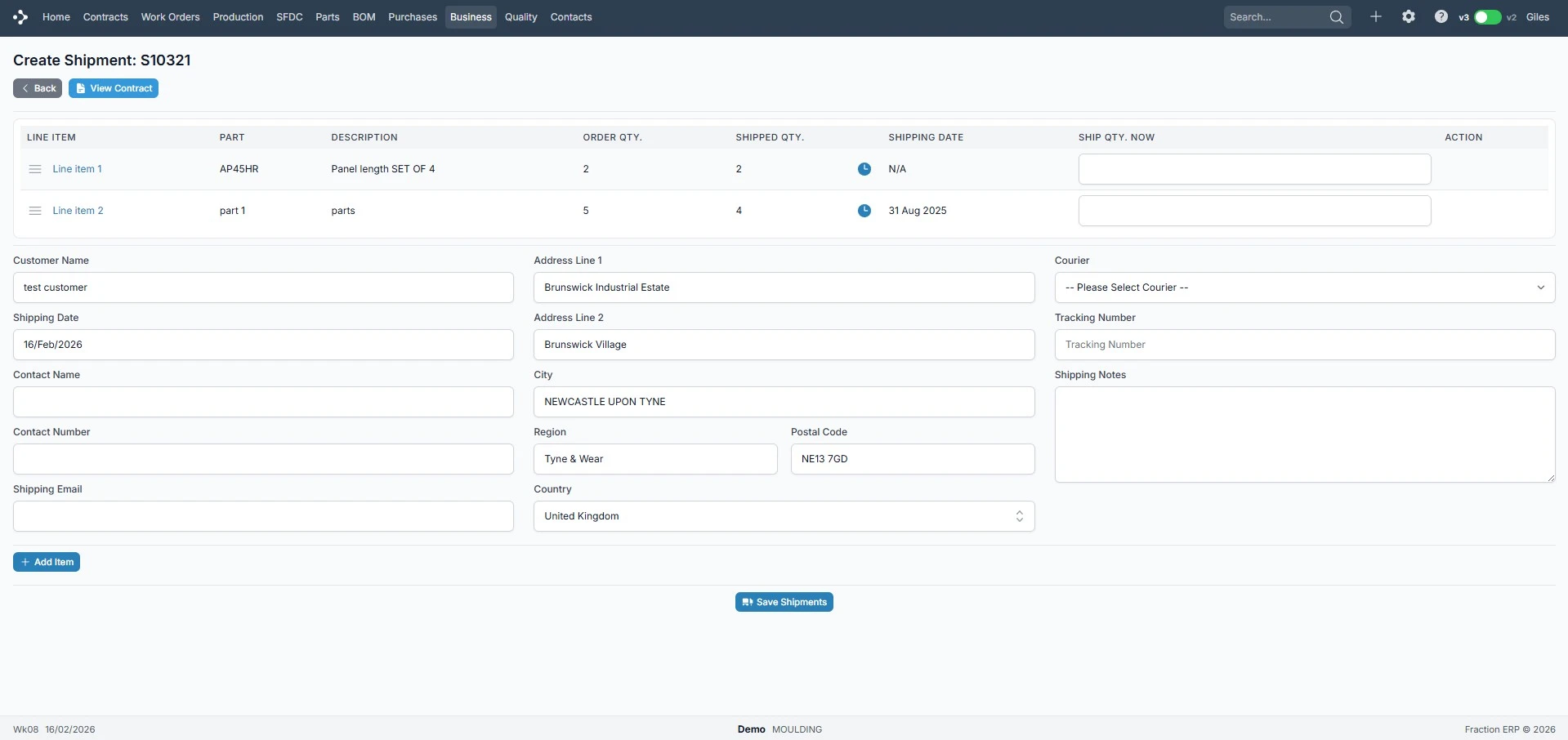This screenshot has width=1568, height=740.
Task: Click the clock icon in N/A row
Action: tap(864, 169)
